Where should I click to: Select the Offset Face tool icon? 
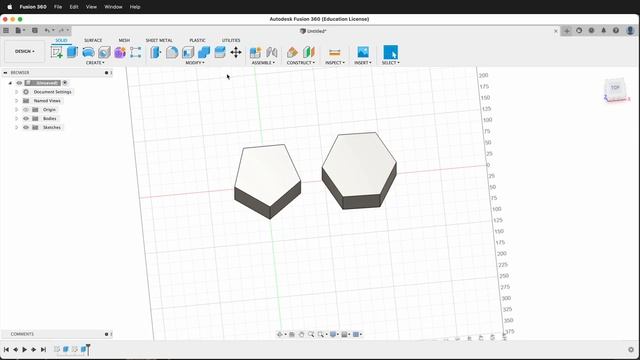220,52
